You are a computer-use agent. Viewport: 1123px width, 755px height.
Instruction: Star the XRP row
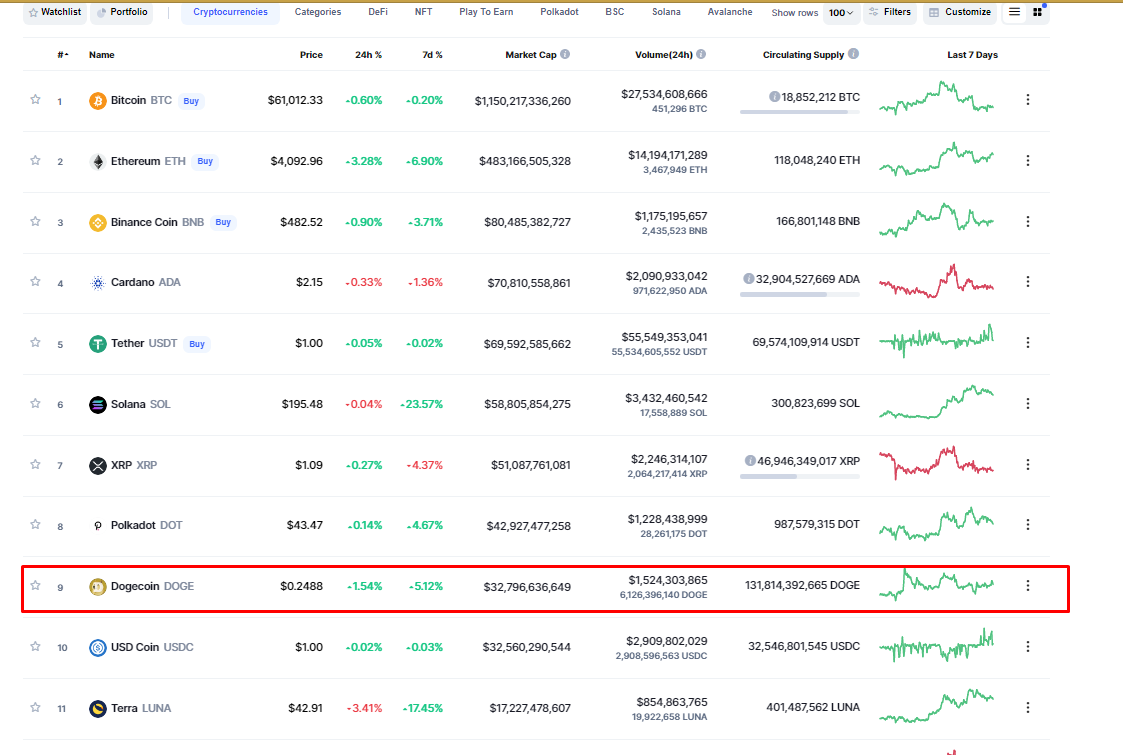pyautogui.click(x=35, y=464)
